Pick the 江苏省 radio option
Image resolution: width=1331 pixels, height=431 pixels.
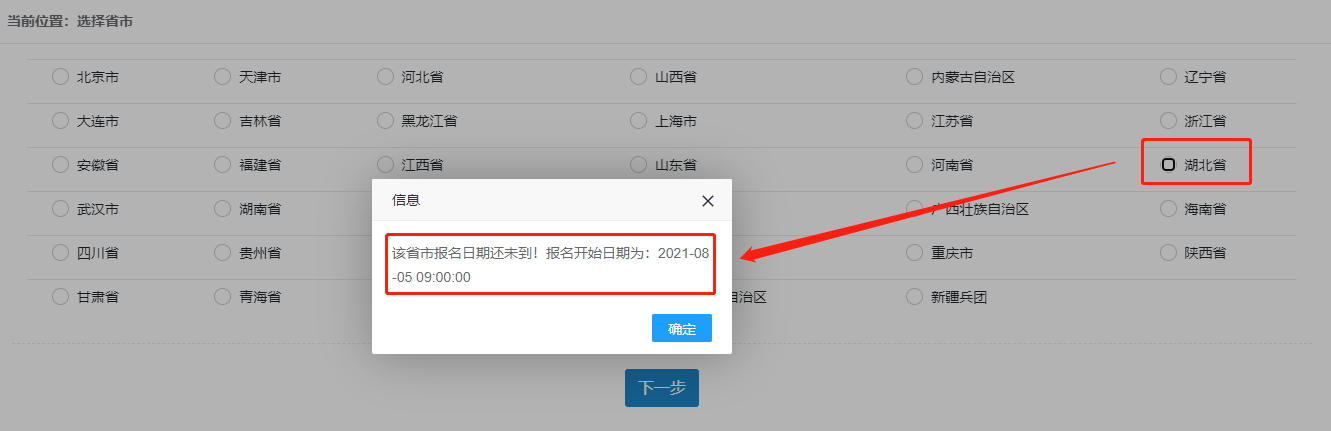914,120
